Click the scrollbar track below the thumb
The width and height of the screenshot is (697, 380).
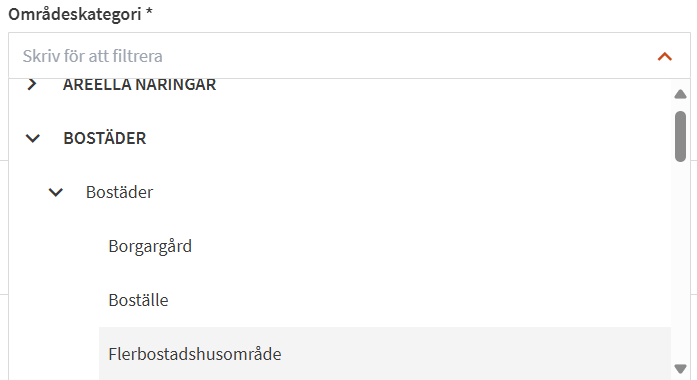pyautogui.click(x=680, y=262)
